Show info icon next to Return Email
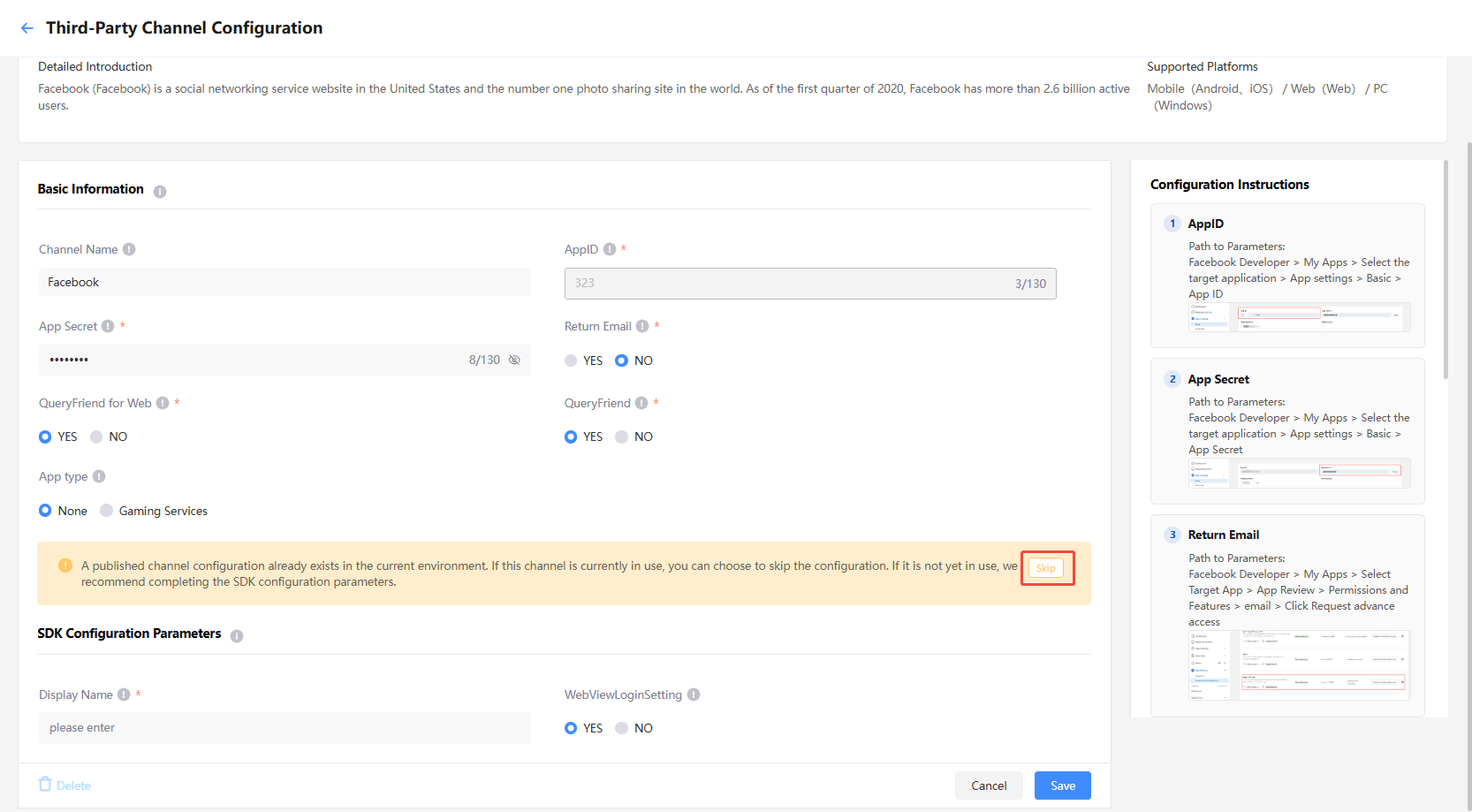Image resolution: width=1472 pixels, height=812 pixels. click(x=642, y=326)
